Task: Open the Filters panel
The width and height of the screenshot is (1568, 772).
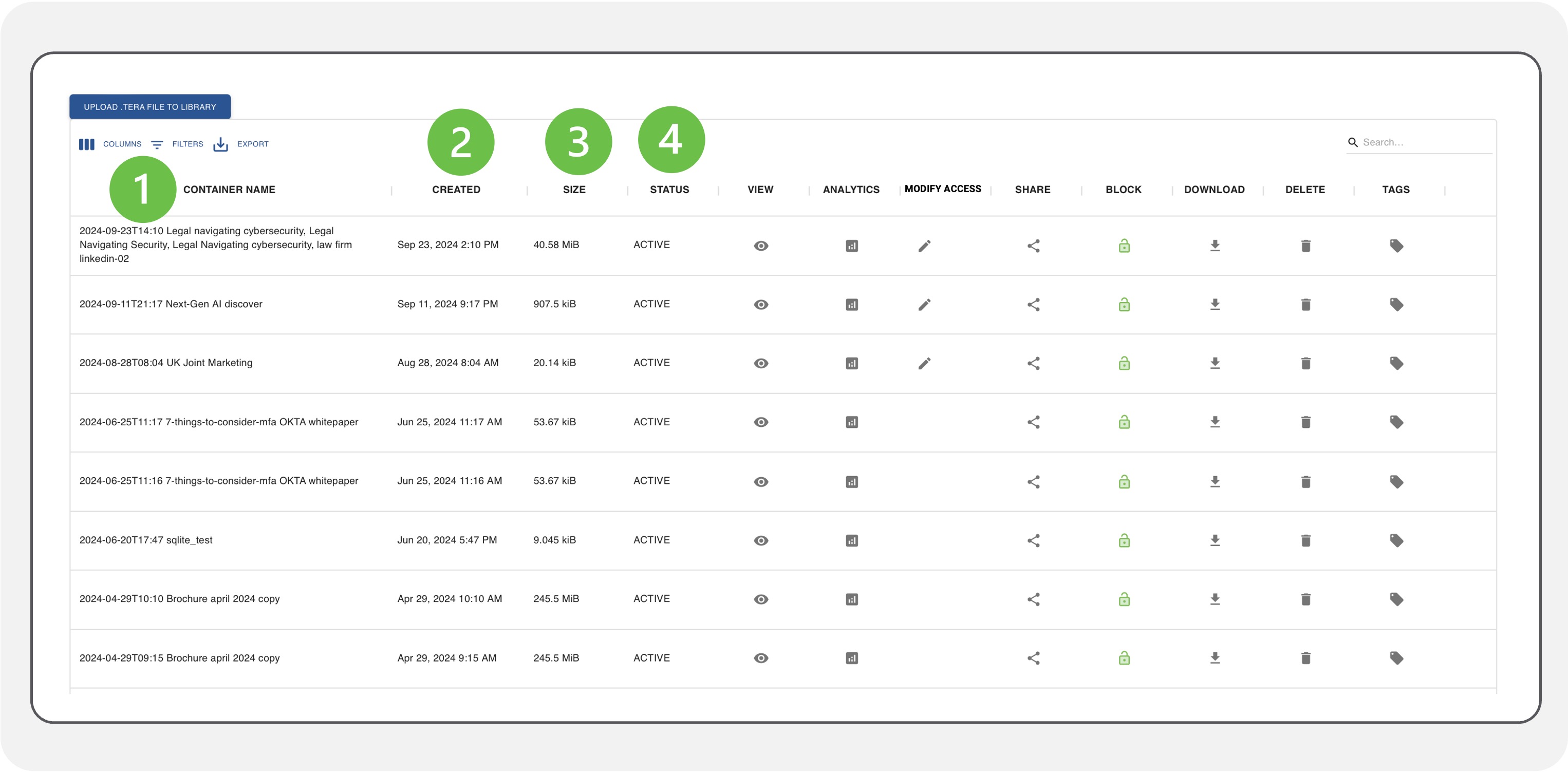Action: [x=177, y=144]
